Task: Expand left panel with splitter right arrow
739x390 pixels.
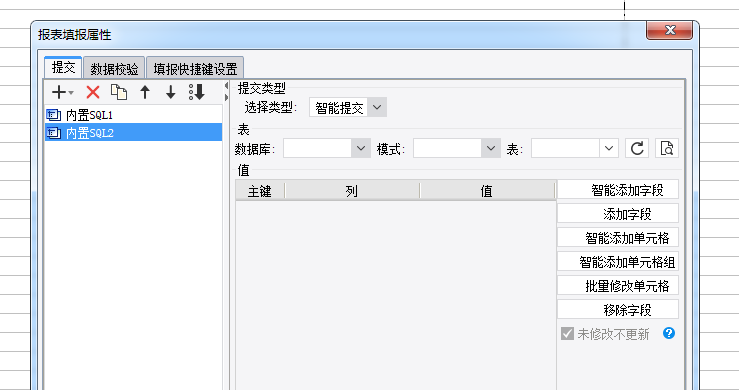Action: tap(226, 98)
